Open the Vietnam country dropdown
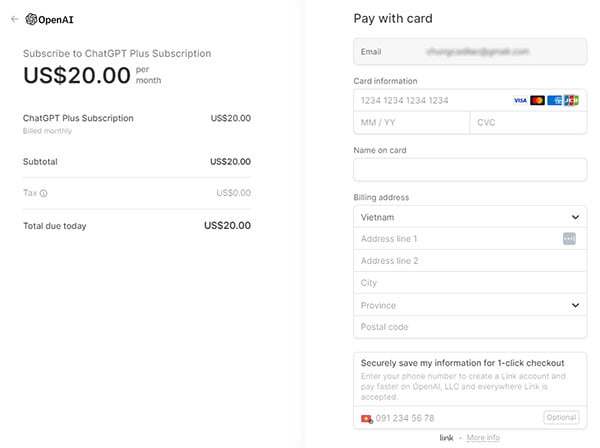Viewport: 600px width, 448px height. coord(470,217)
